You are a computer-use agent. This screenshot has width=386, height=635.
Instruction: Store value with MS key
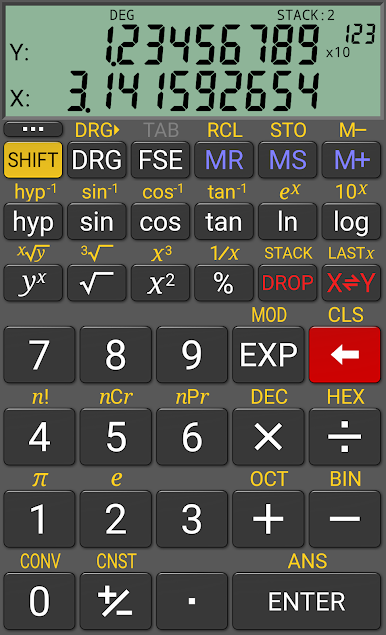point(288,160)
